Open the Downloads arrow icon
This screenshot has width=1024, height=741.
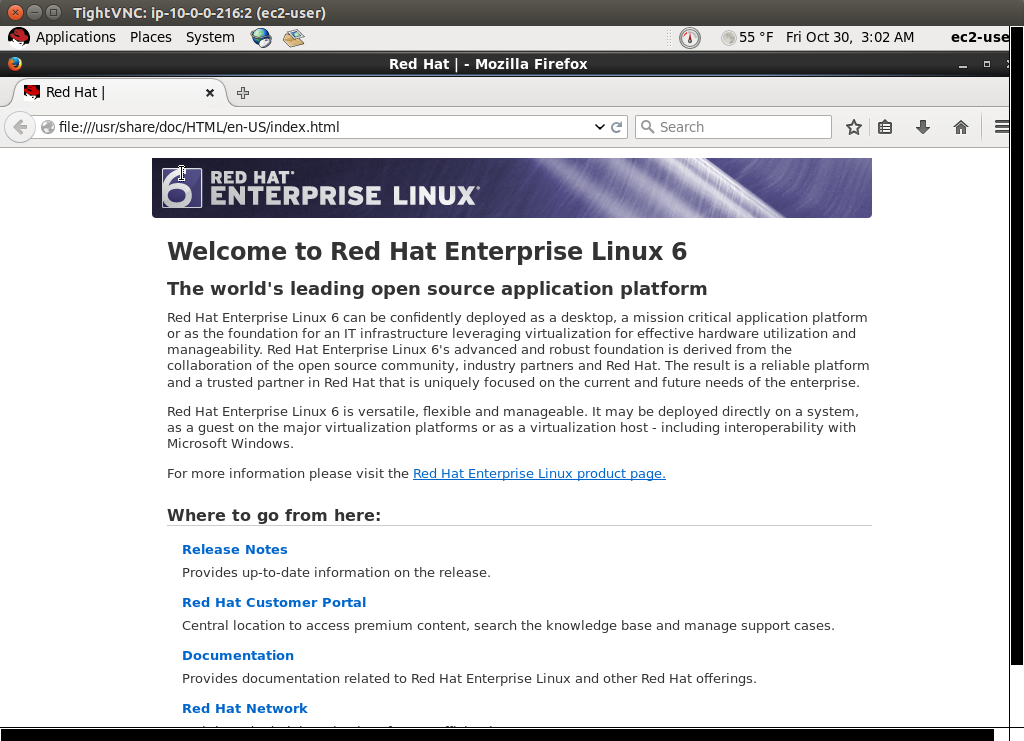click(923, 127)
